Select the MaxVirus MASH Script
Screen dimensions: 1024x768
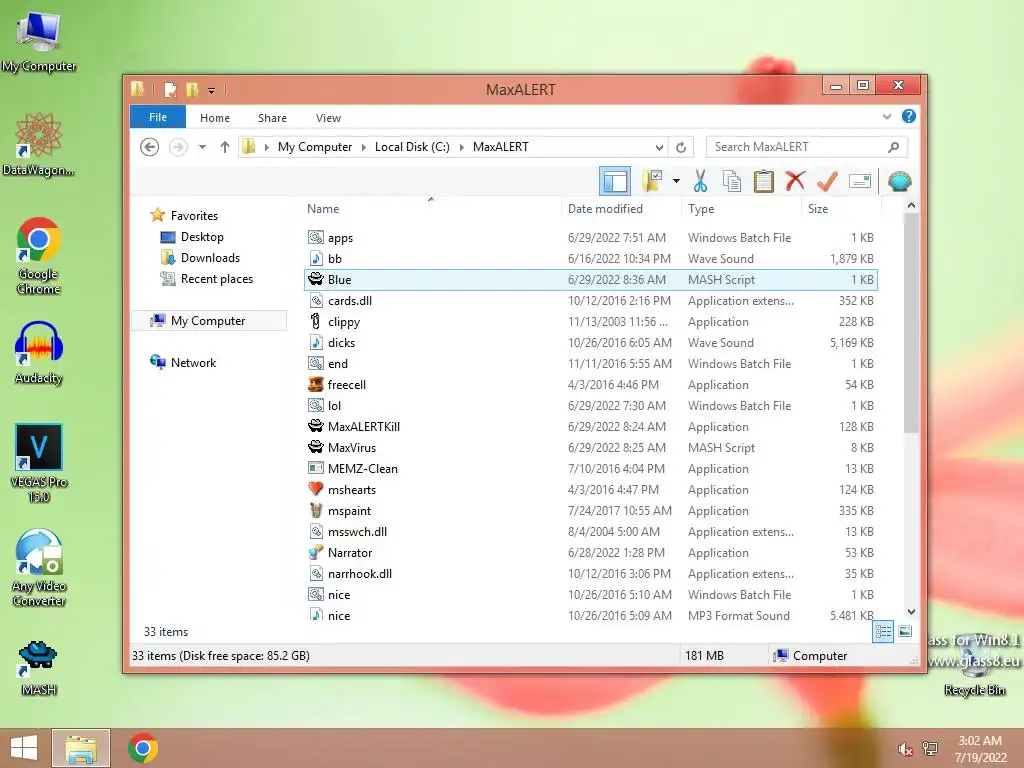(x=590, y=447)
